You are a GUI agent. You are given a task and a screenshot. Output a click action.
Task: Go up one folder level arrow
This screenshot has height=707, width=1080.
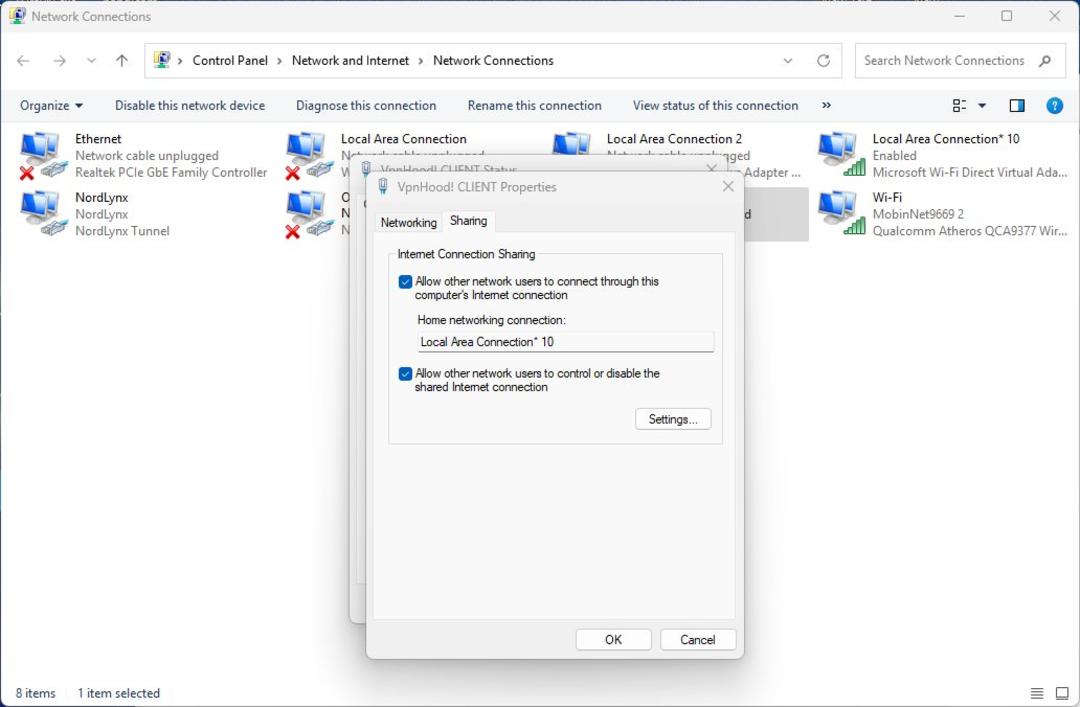122,61
